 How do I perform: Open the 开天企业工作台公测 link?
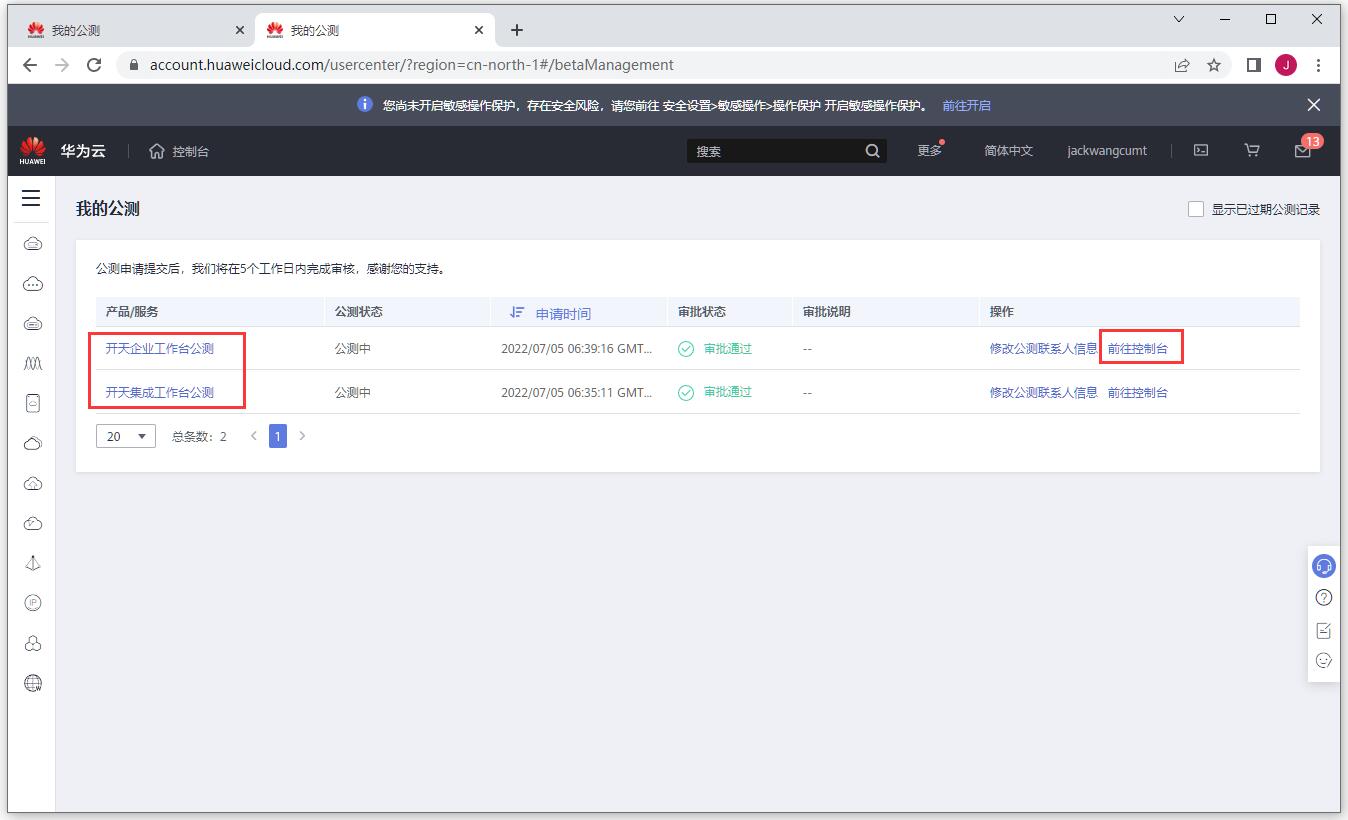[160, 349]
